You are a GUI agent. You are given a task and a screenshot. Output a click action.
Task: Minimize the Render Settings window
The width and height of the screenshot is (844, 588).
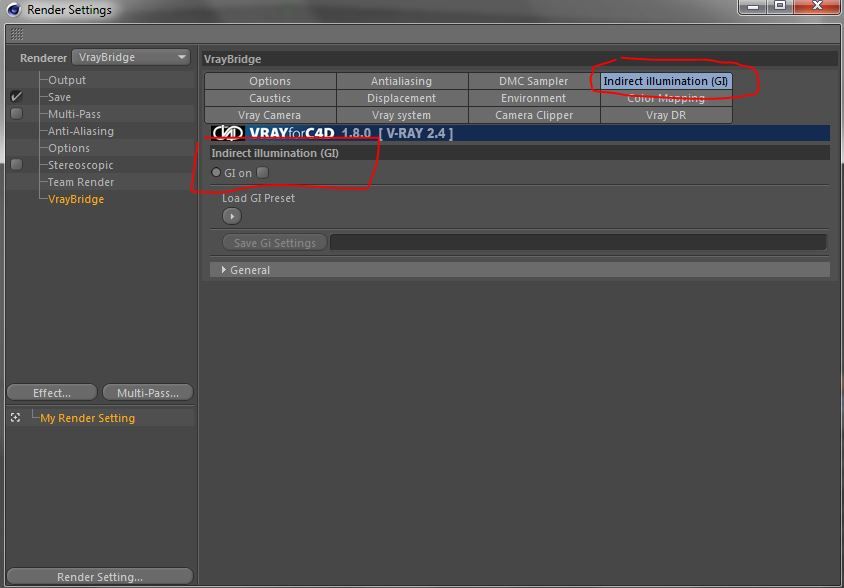point(754,6)
